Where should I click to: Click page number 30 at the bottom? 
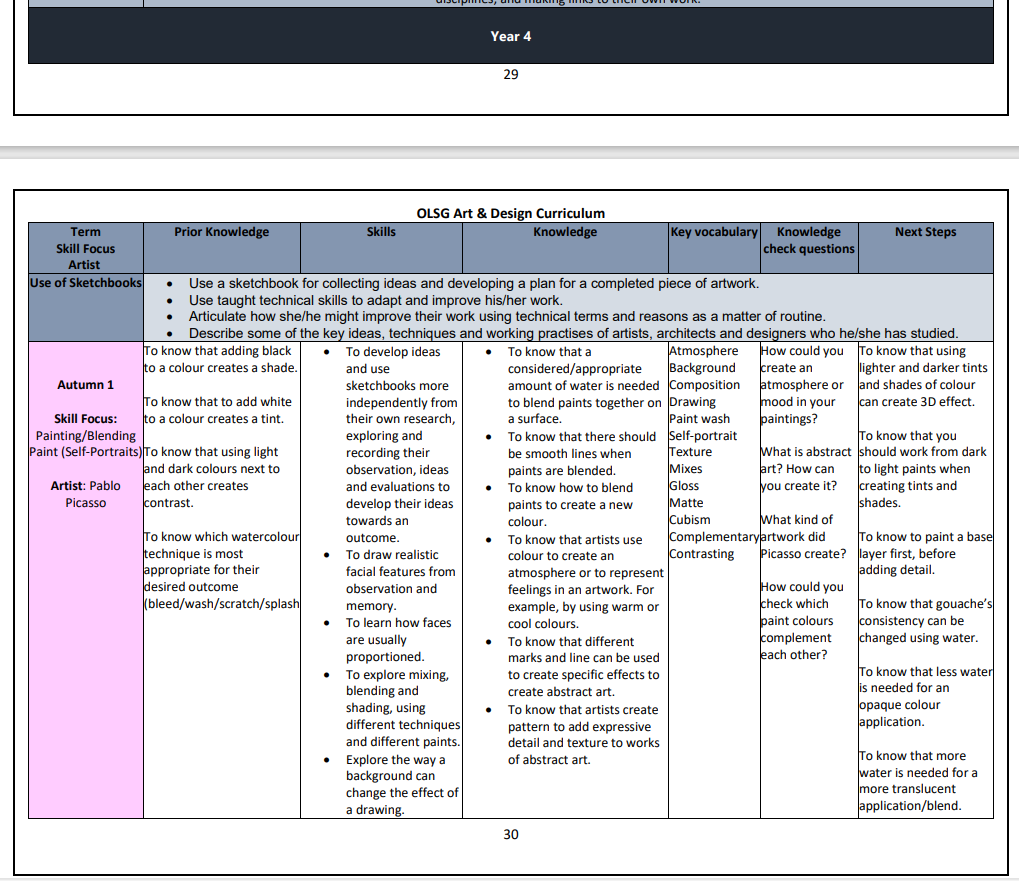(x=510, y=834)
